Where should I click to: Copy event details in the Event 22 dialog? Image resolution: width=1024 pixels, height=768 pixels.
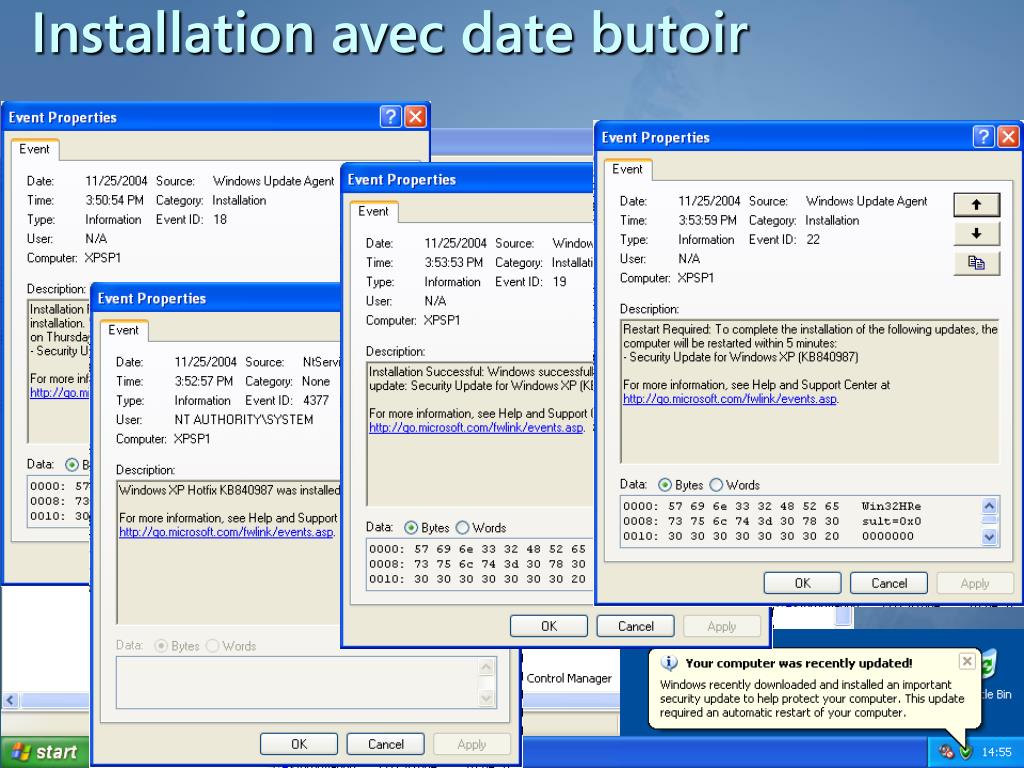pyautogui.click(x=976, y=263)
